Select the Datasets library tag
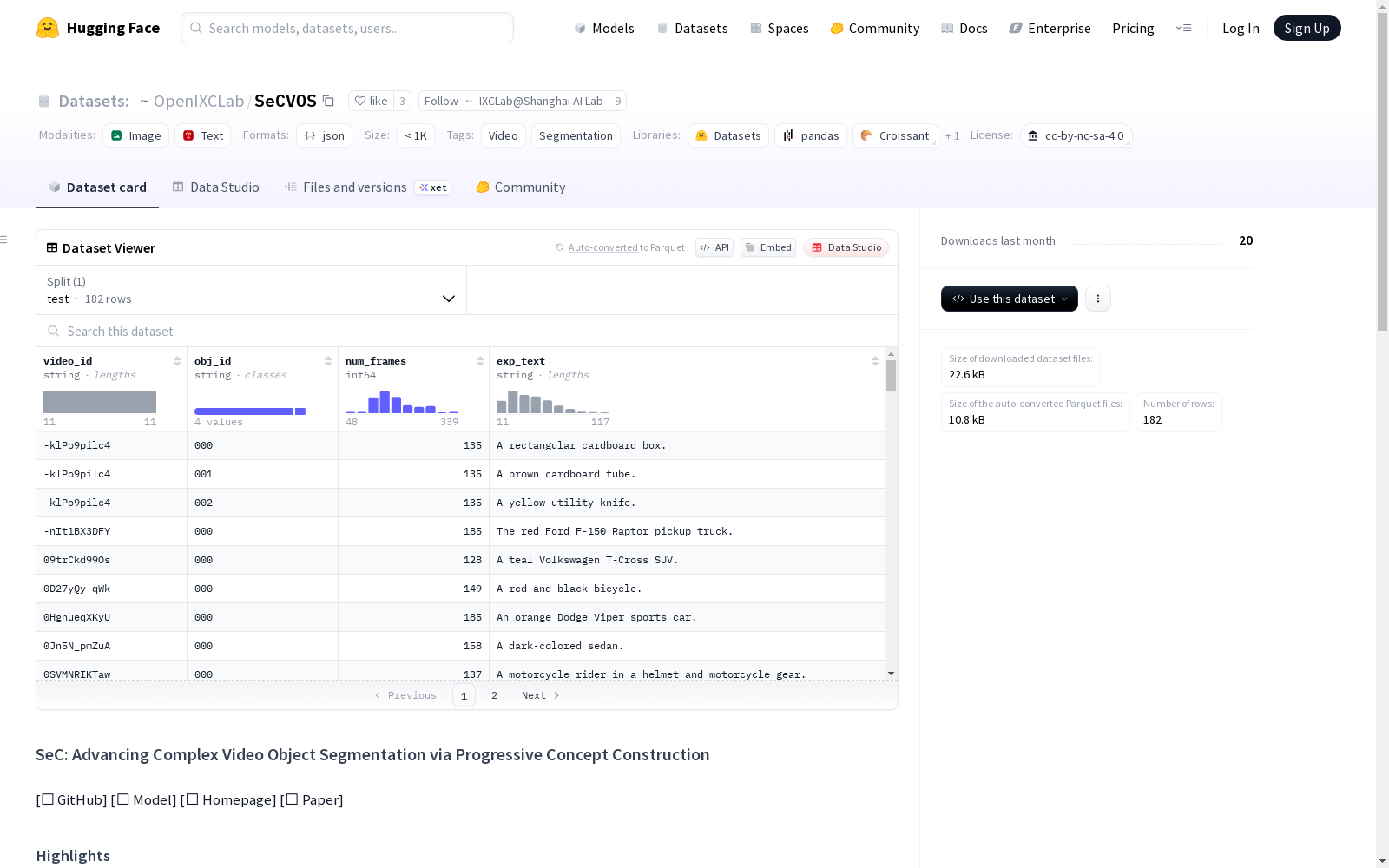Screen dimensions: 1389x868 pos(728,135)
